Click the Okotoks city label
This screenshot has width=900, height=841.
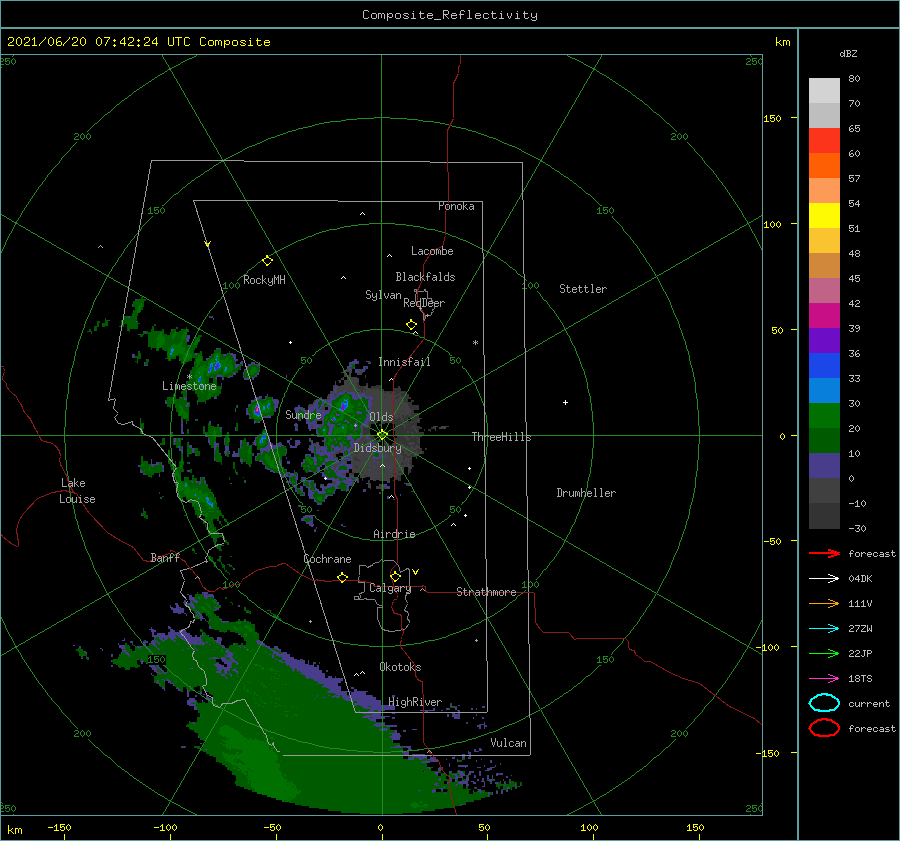tap(399, 667)
